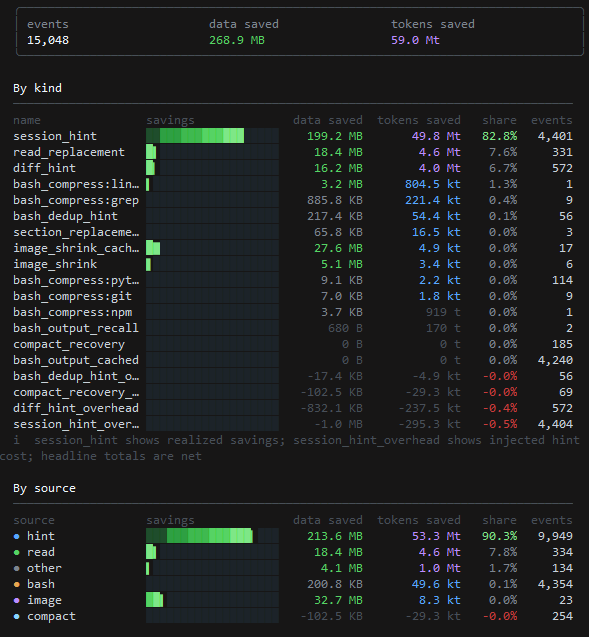Image resolution: width=589 pixels, height=637 pixels.
Task: Select the tokens saved total 59.0 Mt
Action: 415,40
